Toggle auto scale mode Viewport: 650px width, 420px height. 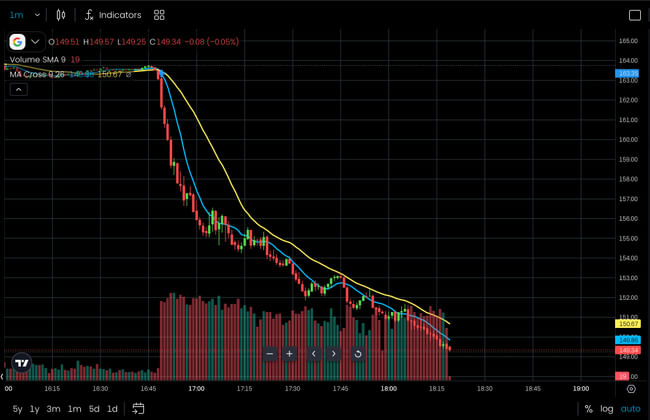pos(630,409)
